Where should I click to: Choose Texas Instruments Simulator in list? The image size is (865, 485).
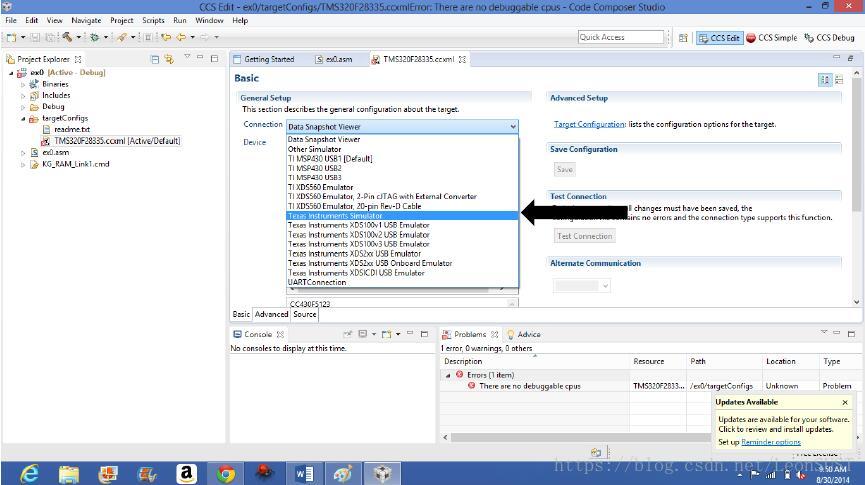point(402,216)
